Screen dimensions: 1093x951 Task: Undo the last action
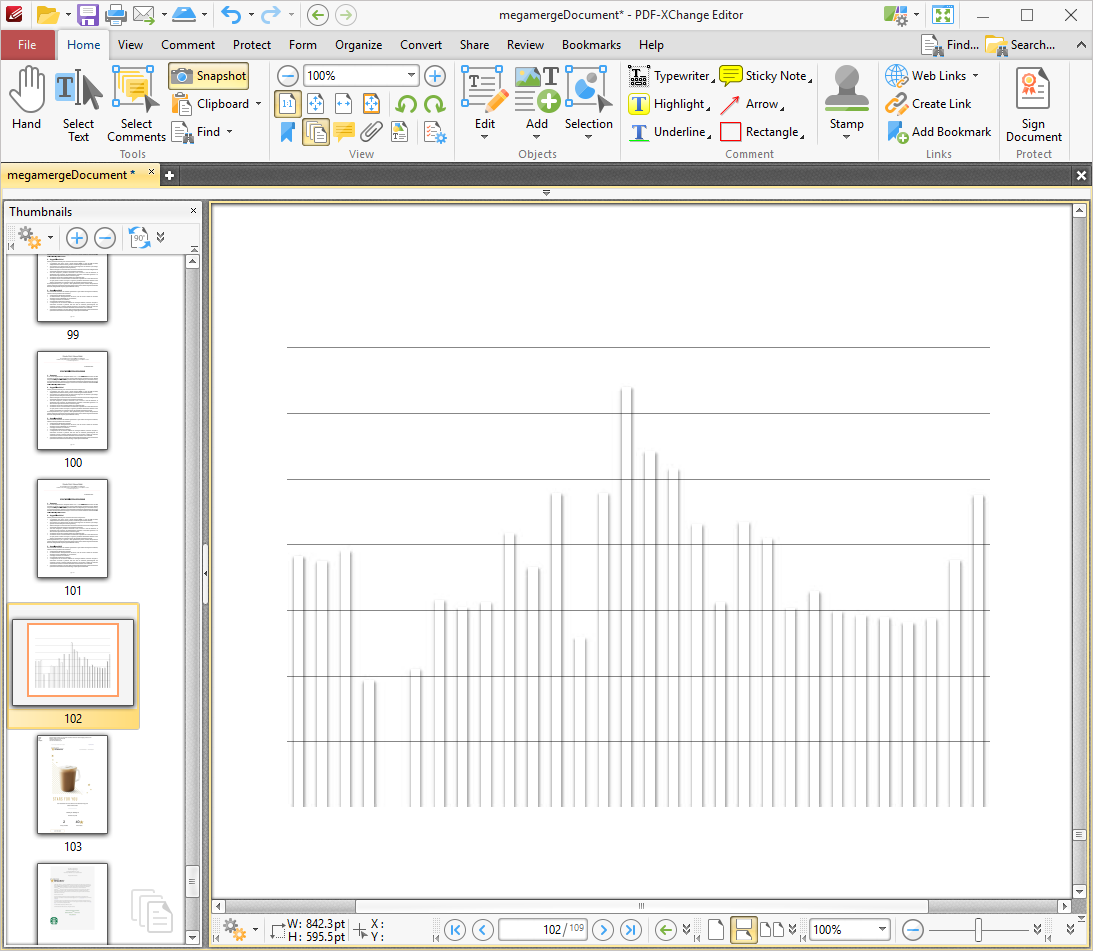point(231,15)
